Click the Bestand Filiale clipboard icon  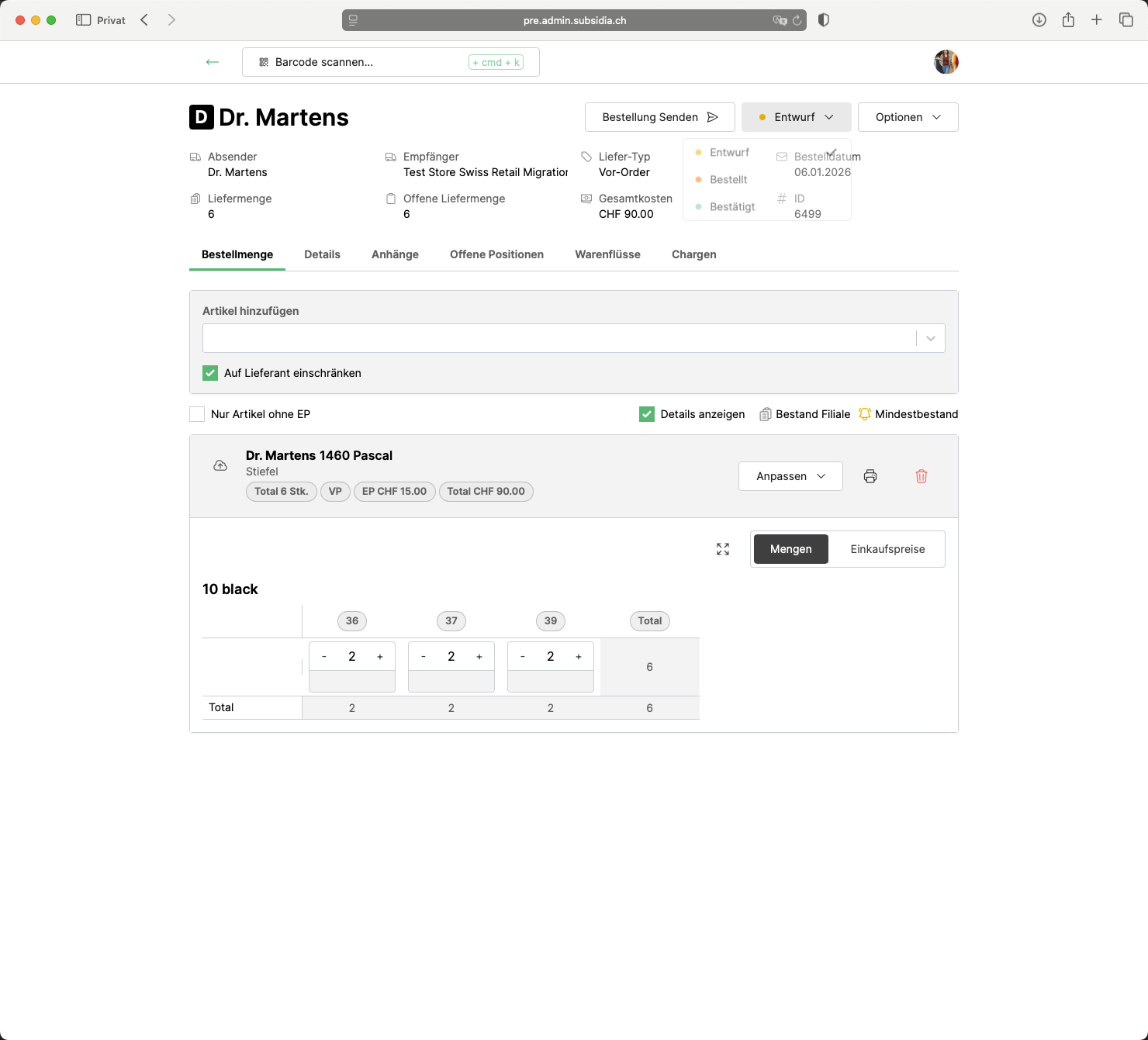click(x=765, y=414)
